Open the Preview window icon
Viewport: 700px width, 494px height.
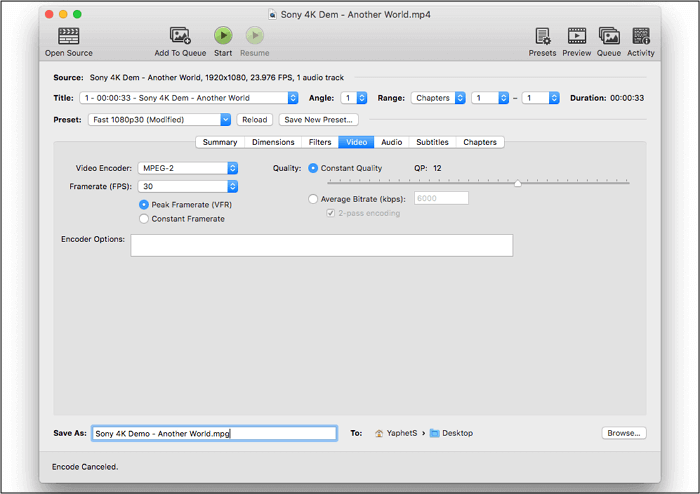coord(577,36)
